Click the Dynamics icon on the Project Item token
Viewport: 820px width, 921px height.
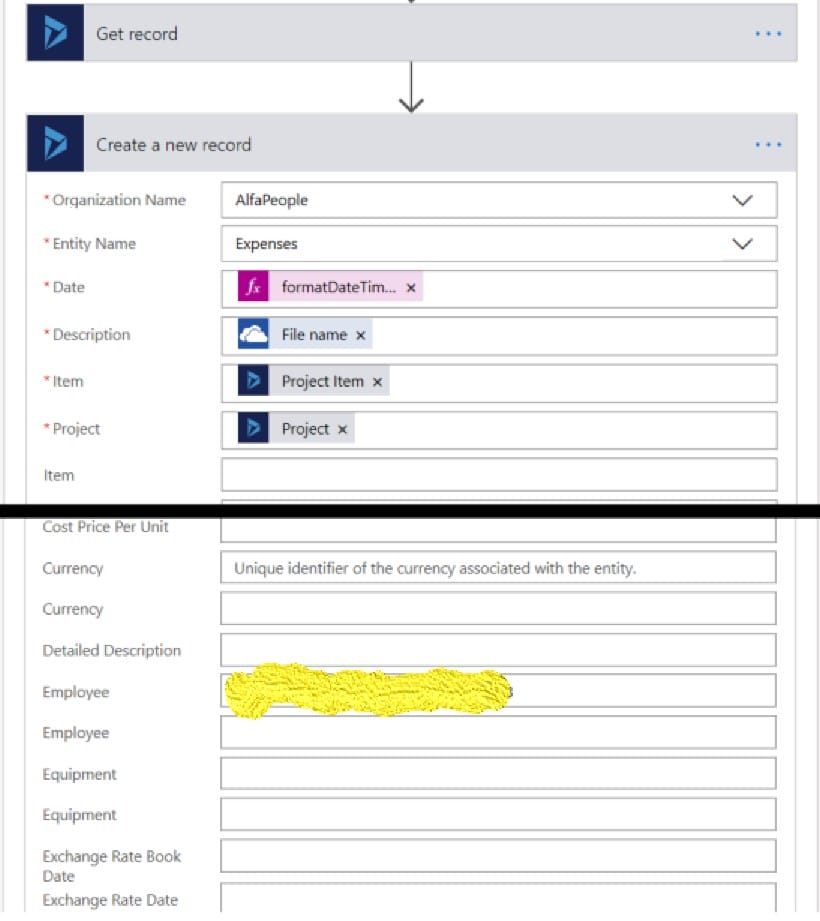[252, 381]
